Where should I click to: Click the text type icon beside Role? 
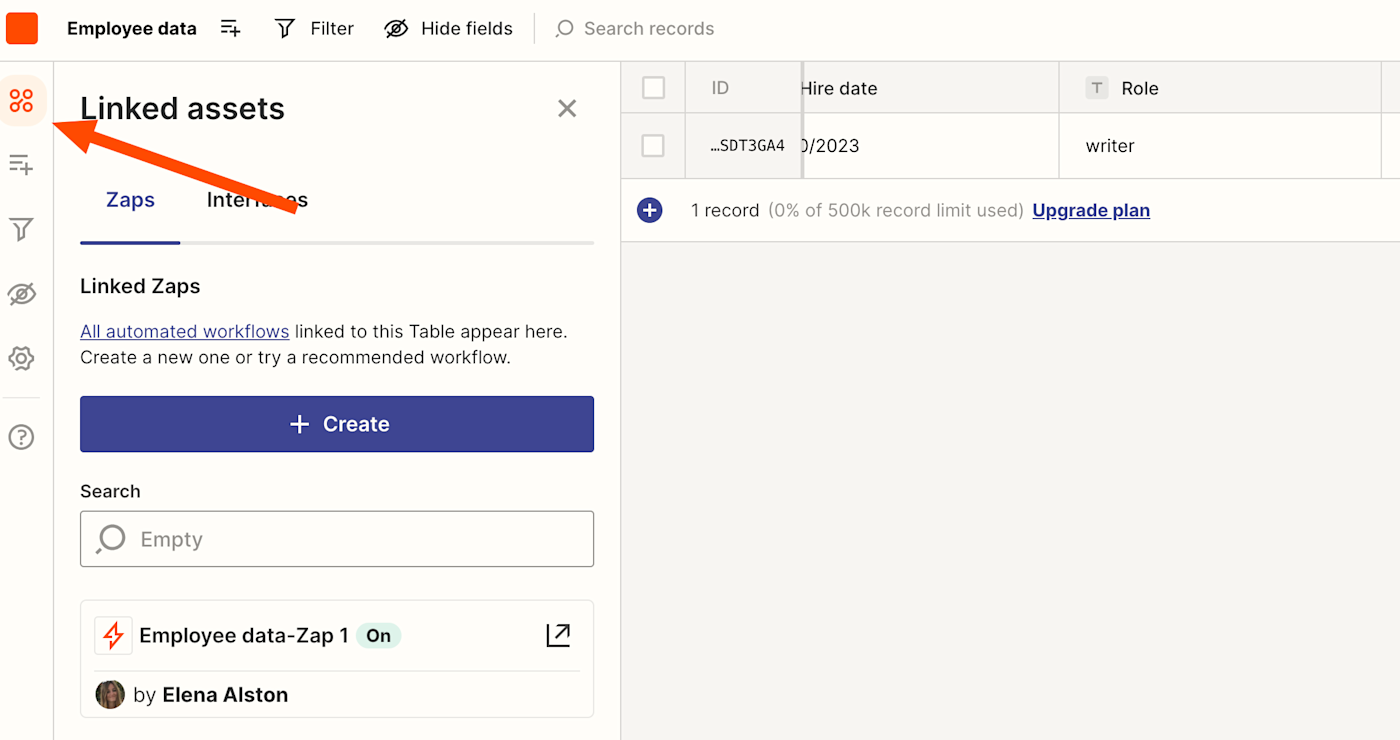coord(1097,88)
